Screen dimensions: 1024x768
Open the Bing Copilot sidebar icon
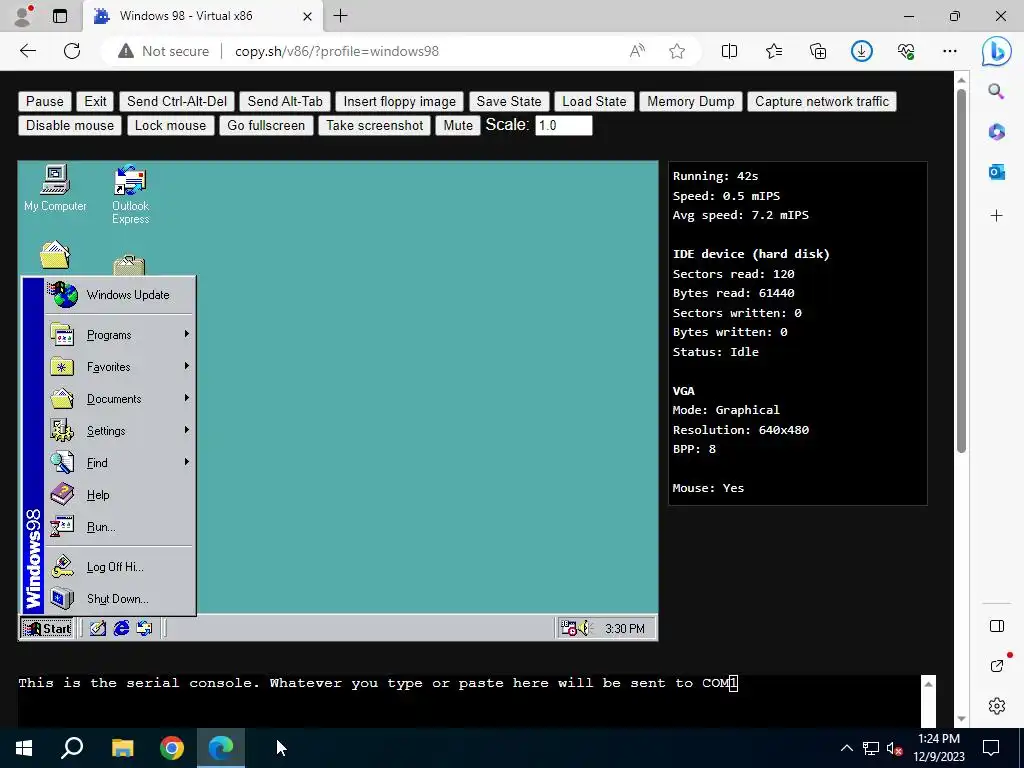[x=997, y=51]
